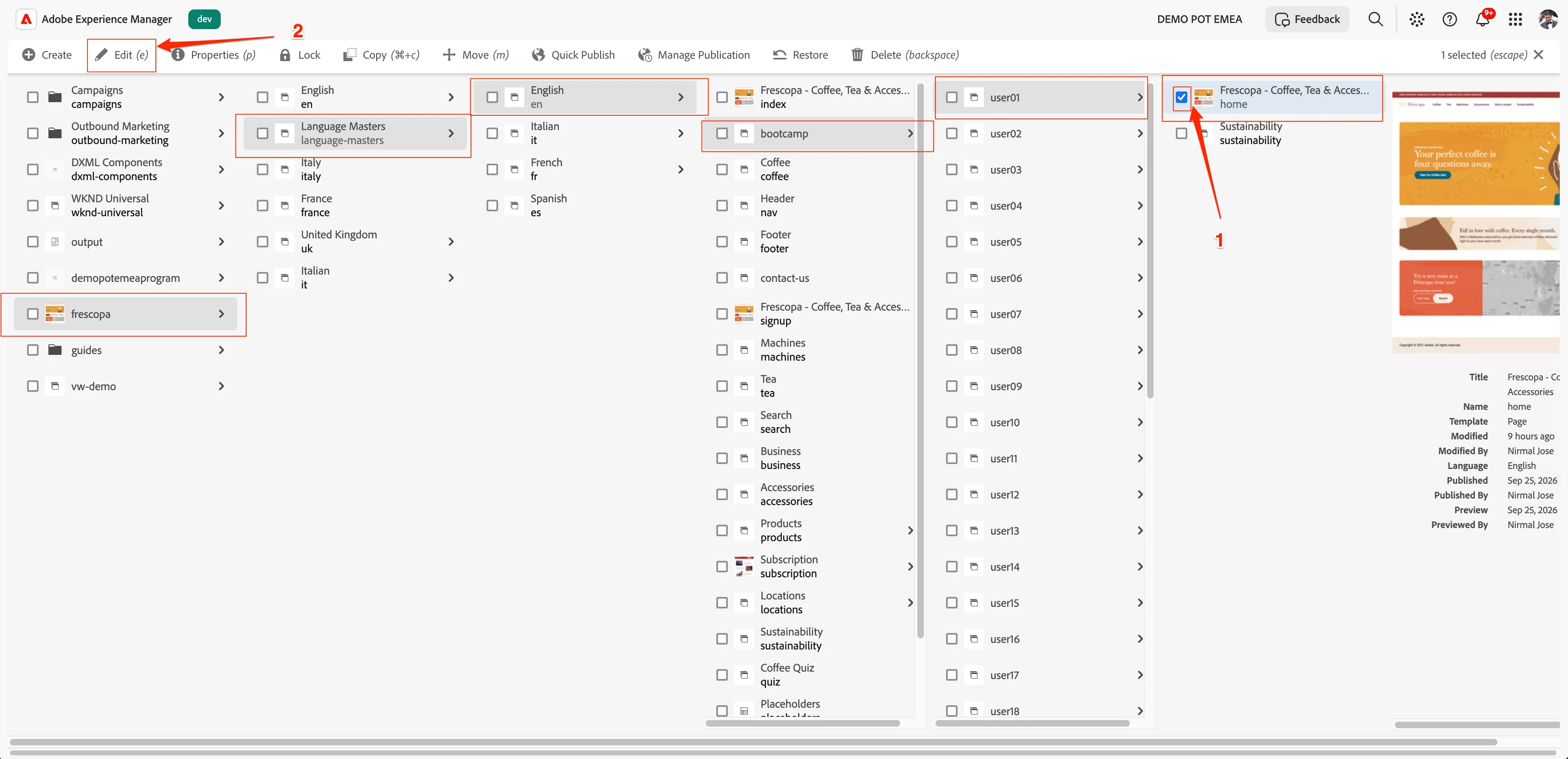Open the solutions grid switcher icon

click(x=1515, y=19)
